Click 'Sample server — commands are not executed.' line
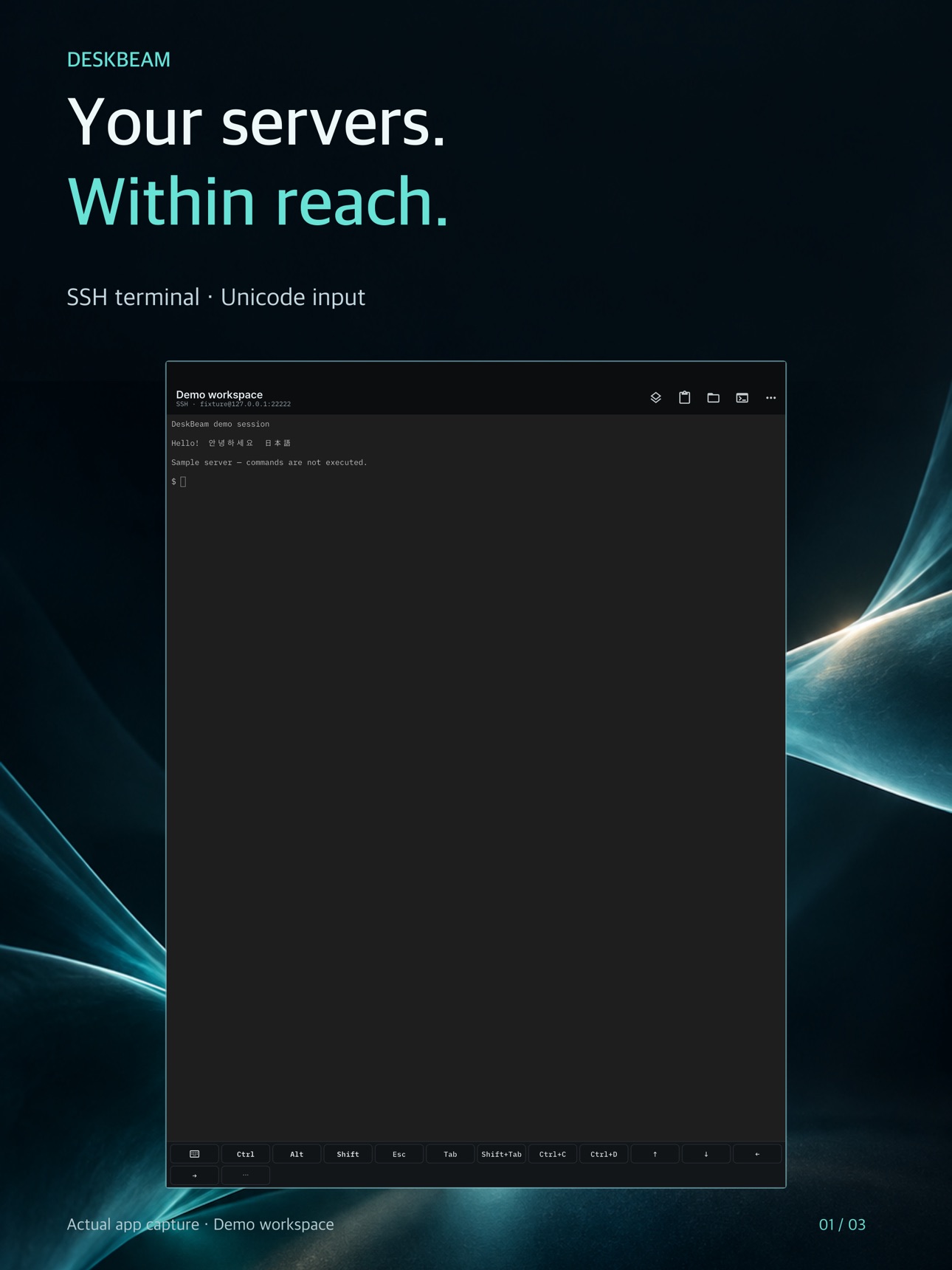952x1270 pixels. [x=269, y=462]
